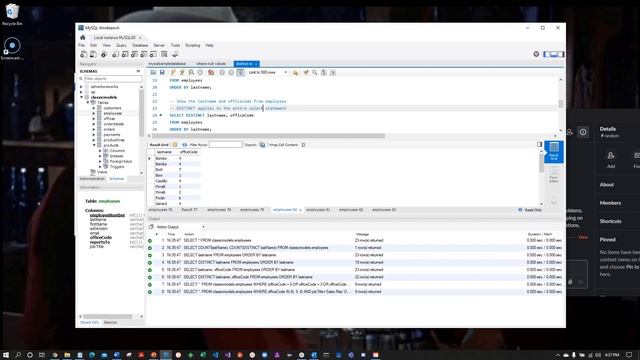This screenshot has height=360, width=640.
Task: Open the Edit menu
Action: (93, 45)
